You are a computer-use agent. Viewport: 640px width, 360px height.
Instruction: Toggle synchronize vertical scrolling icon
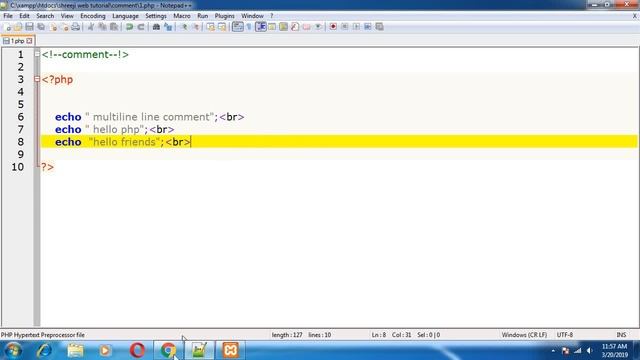point(210,27)
